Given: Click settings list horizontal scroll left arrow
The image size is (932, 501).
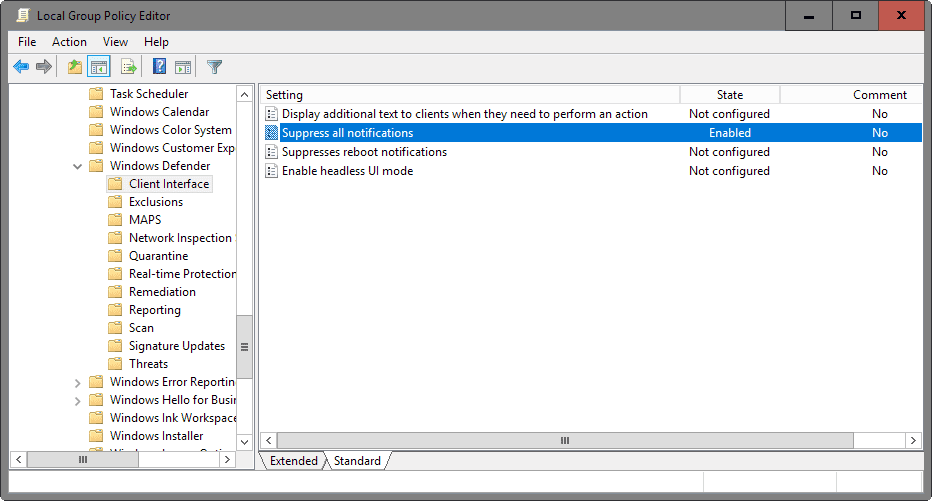Looking at the screenshot, I should pyautogui.click(x=269, y=440).
